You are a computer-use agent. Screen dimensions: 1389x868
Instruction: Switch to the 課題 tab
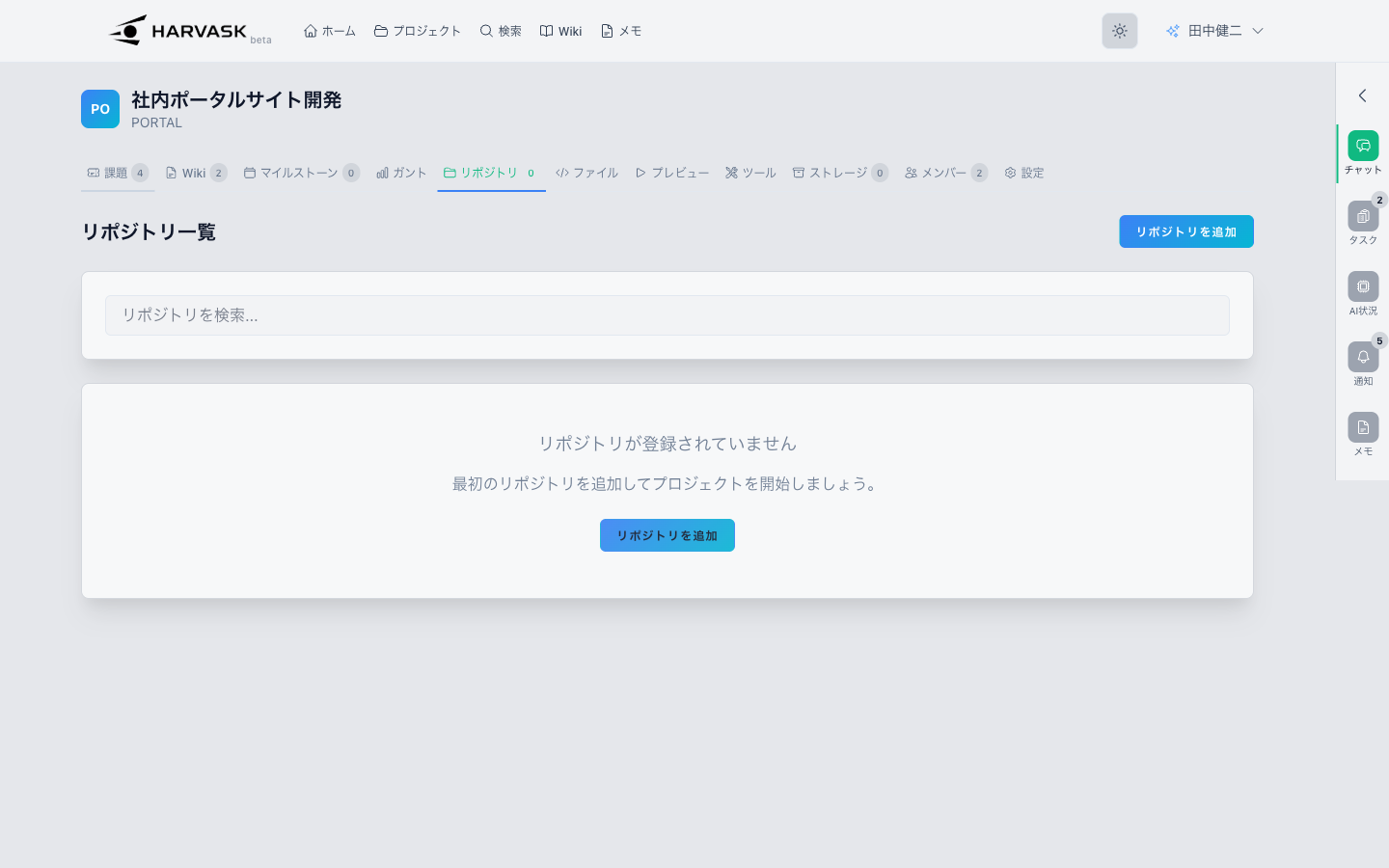pos(117,173)
